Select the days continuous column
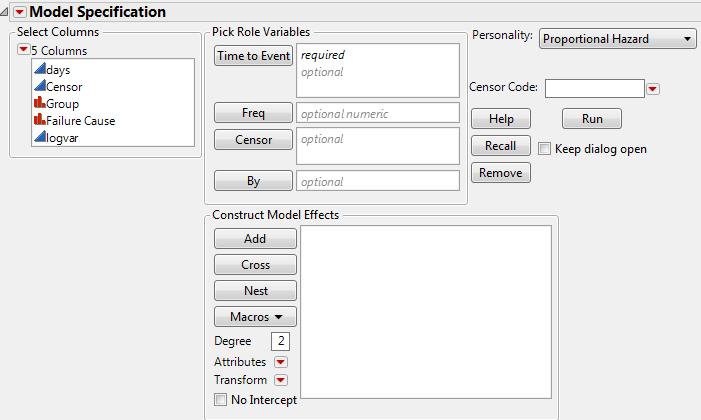 point(58,70)
